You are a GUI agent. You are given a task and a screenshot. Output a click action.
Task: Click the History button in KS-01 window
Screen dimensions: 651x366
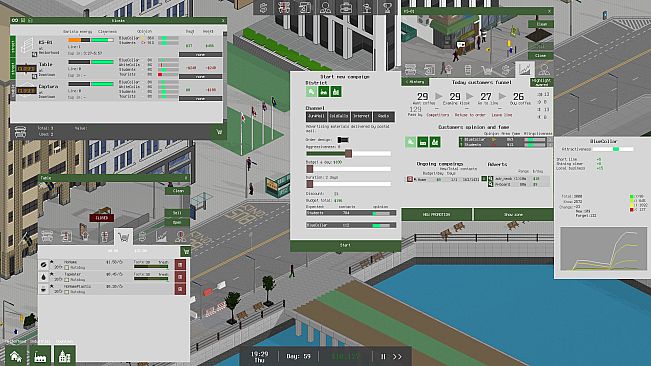click(x=415, y=82)
